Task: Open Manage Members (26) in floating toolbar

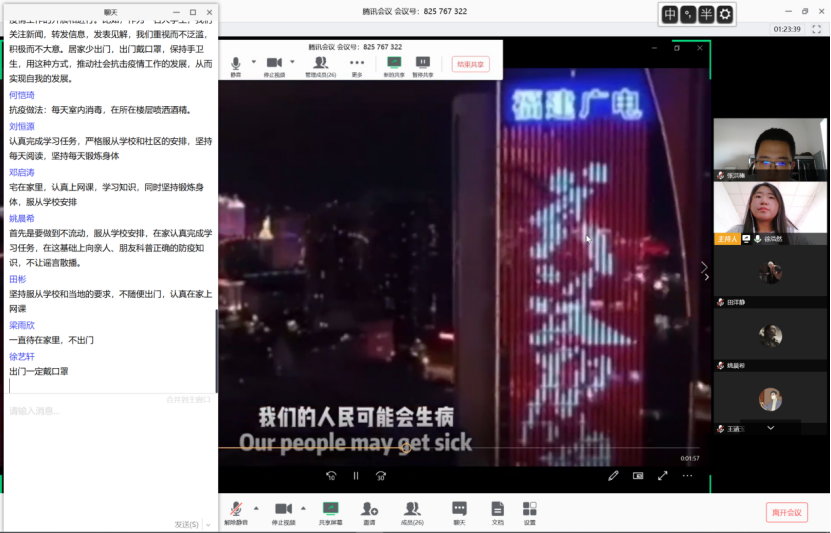Action: (x=320, y=65)
